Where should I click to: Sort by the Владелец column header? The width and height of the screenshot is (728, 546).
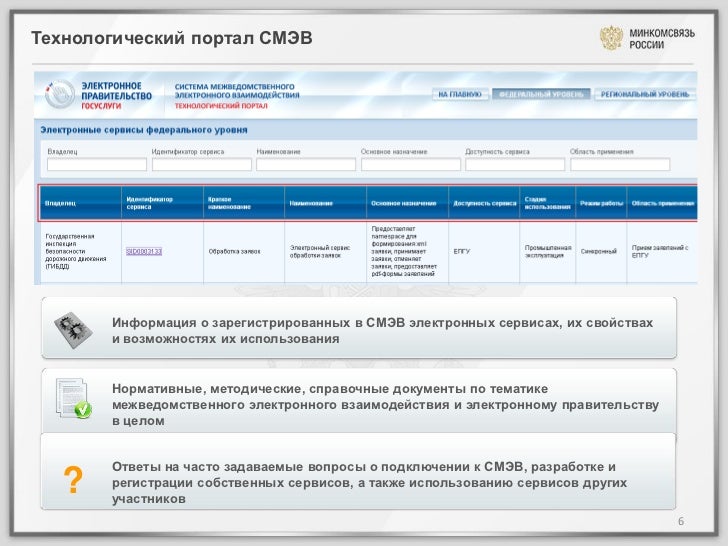coord(81,203)
